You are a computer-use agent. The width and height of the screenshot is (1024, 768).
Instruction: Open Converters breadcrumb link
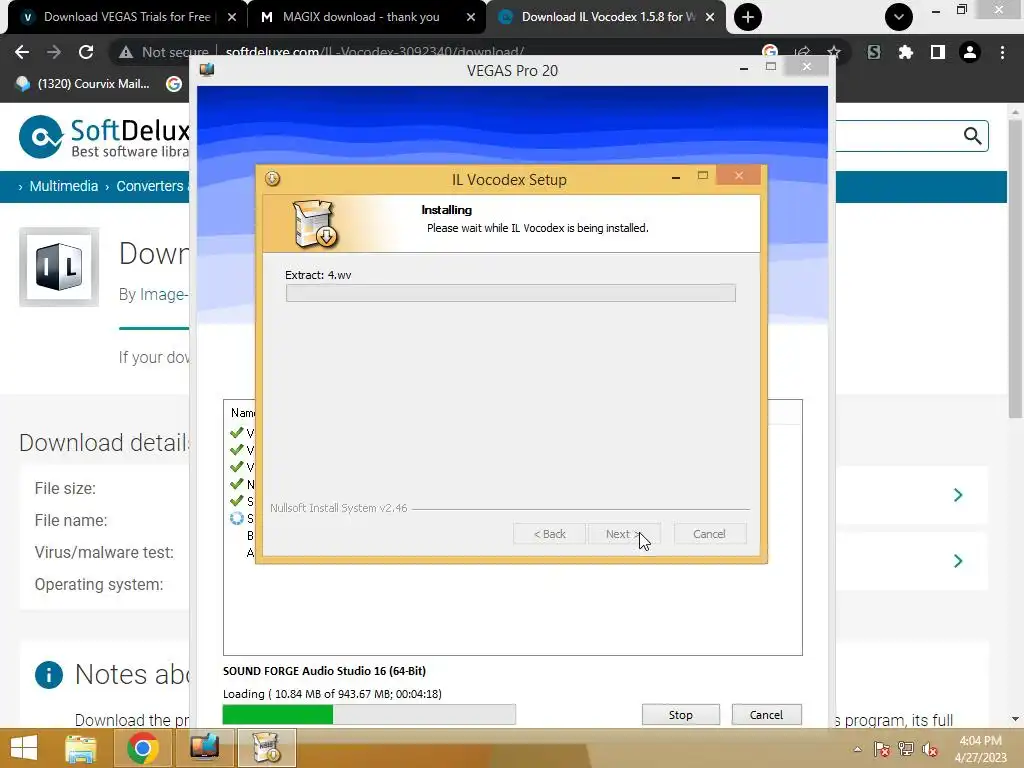tap(150, 186)
